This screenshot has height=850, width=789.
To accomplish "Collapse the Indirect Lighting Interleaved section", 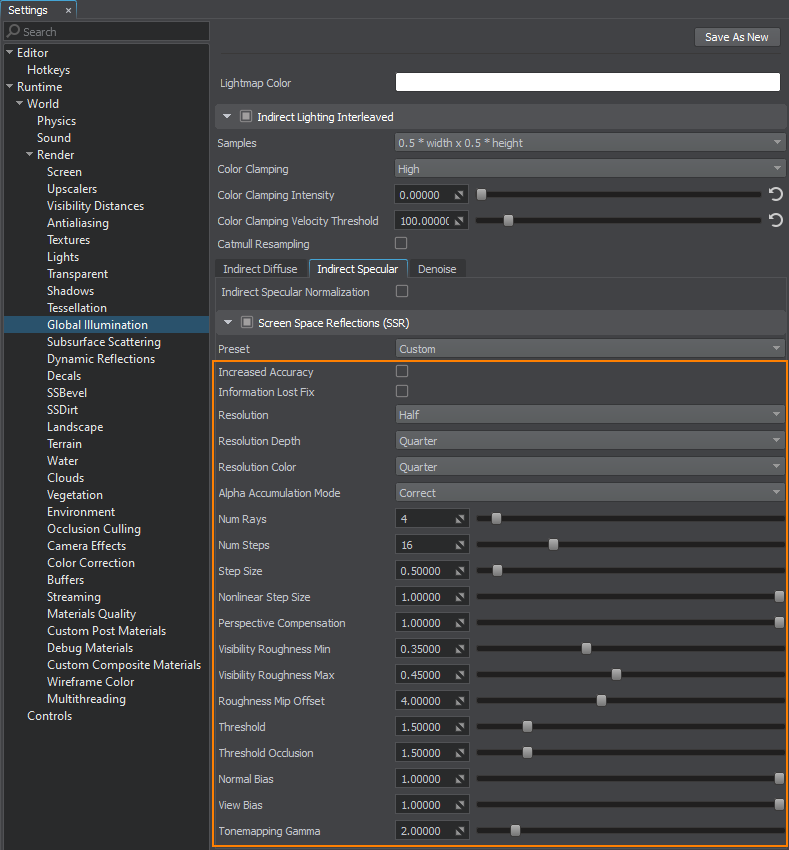I will tap(227, 117).
